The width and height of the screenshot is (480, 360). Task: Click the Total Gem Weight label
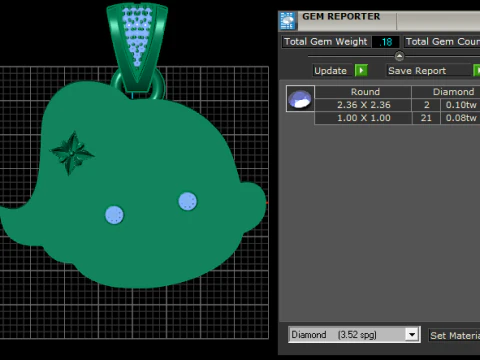tap(326, 42)
